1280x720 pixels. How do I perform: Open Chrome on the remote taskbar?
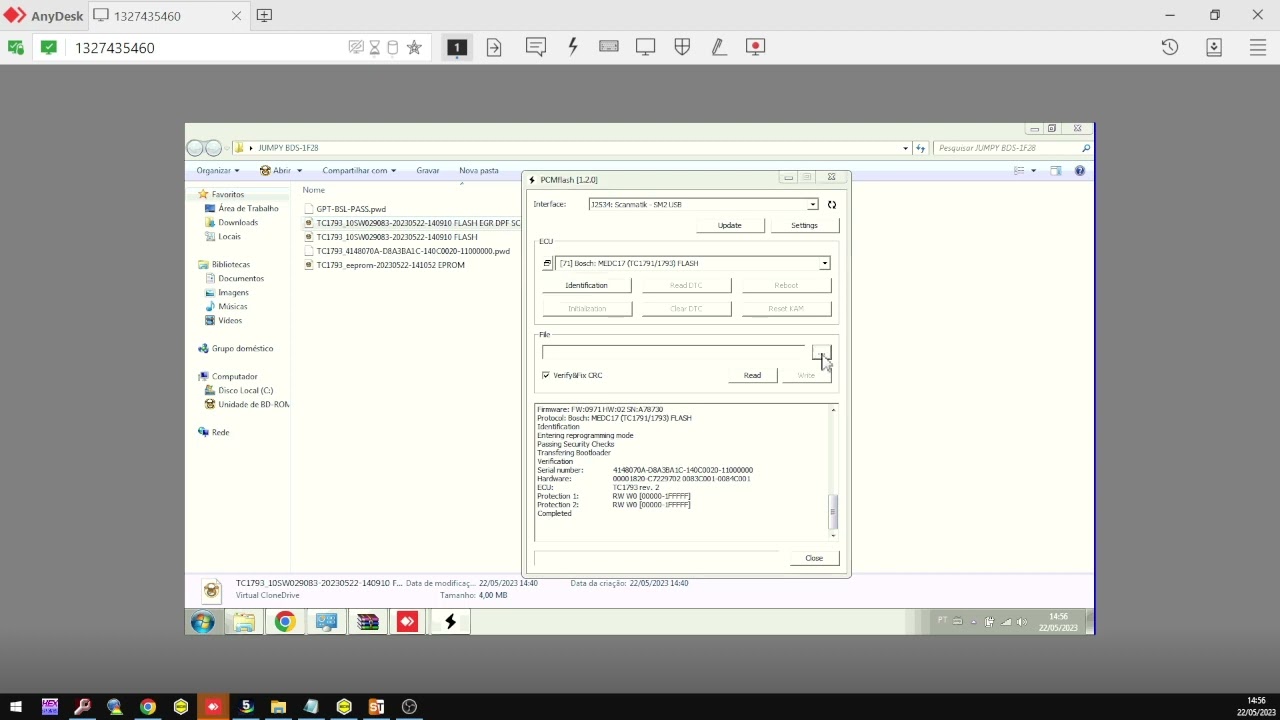coord(285,622)
